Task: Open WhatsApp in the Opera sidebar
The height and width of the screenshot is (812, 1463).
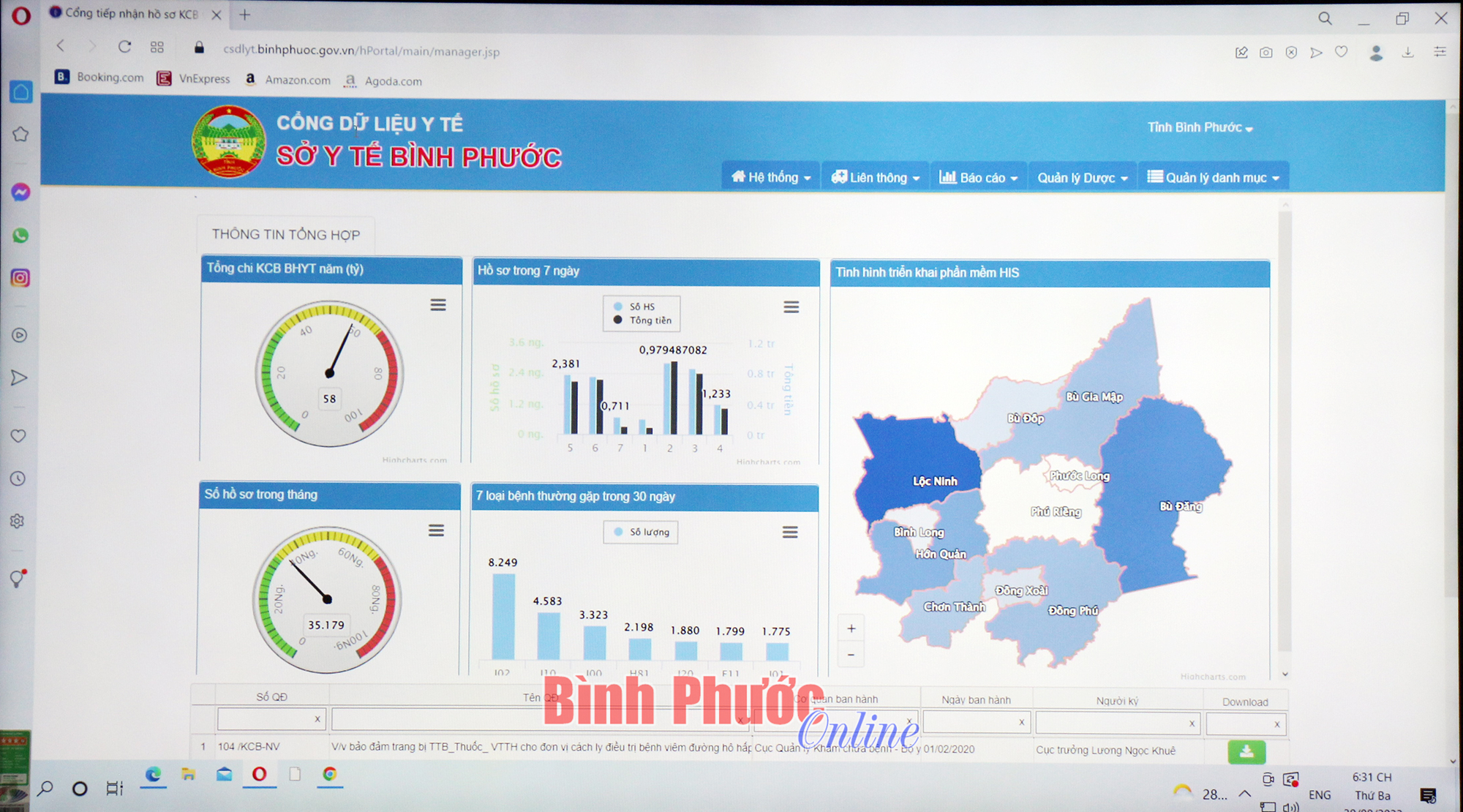Action: [20, 236]
